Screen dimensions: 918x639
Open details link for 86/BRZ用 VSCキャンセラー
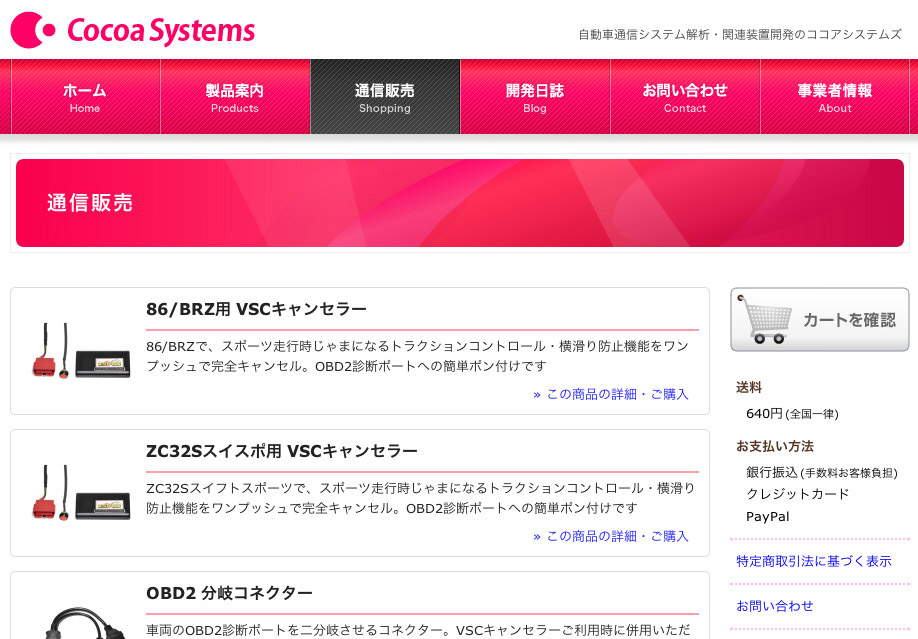tap(611, 394)
